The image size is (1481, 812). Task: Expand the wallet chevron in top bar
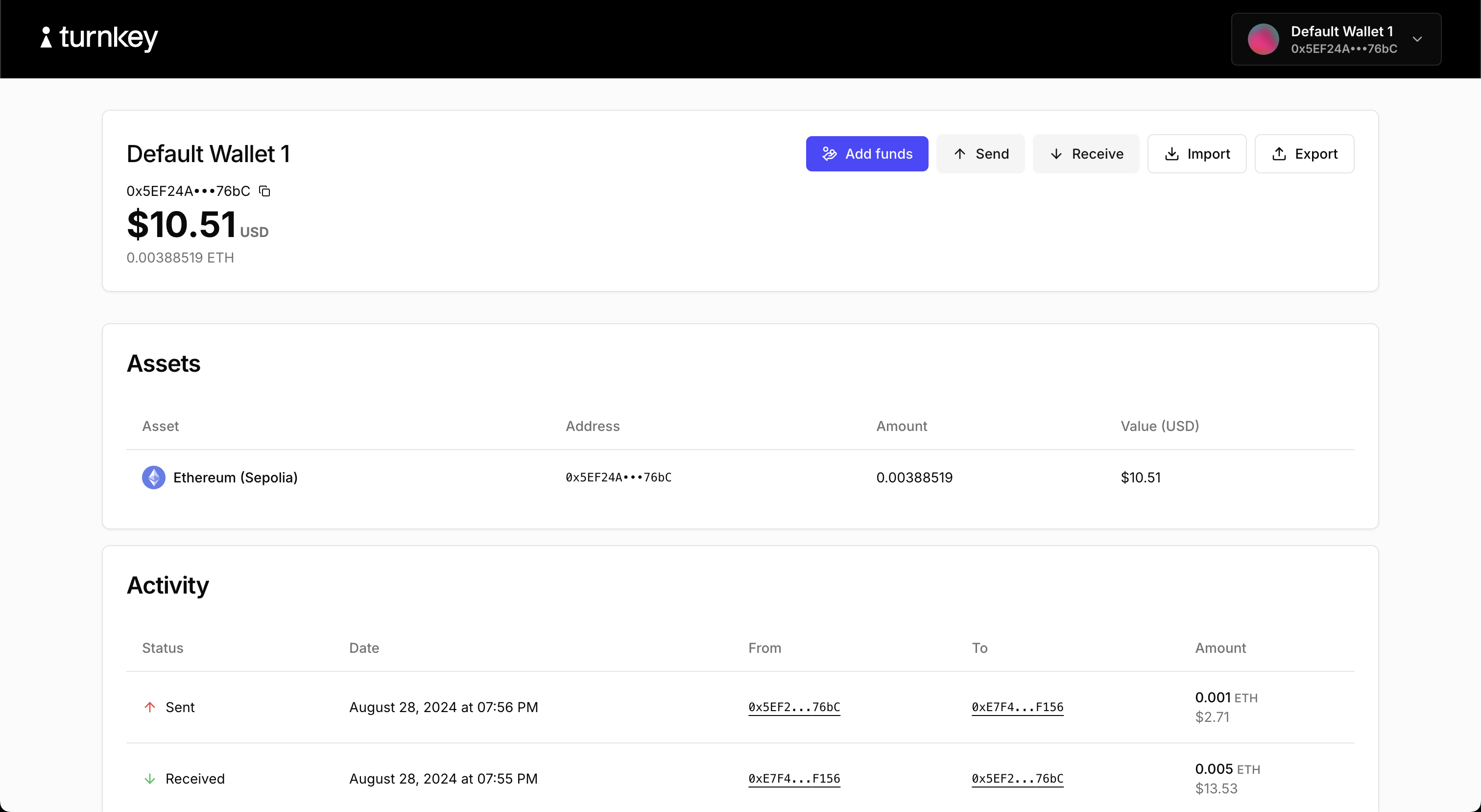coord(1418,39)
